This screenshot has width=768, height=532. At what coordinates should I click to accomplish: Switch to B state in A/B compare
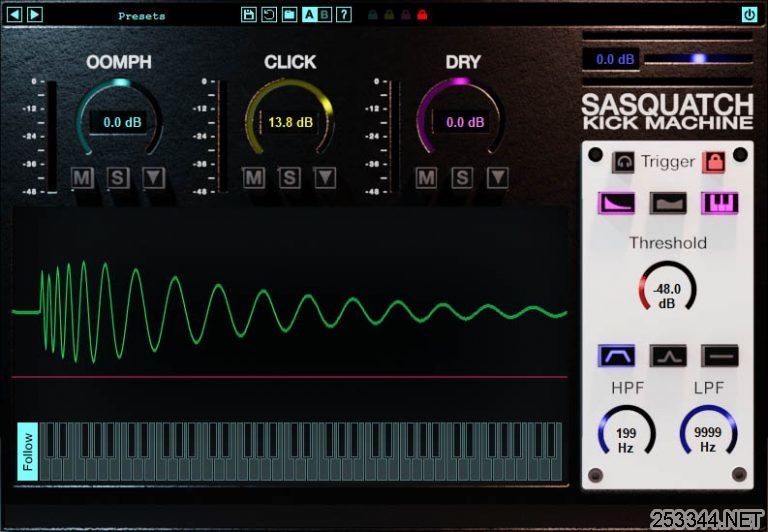(x=324, y=15)
